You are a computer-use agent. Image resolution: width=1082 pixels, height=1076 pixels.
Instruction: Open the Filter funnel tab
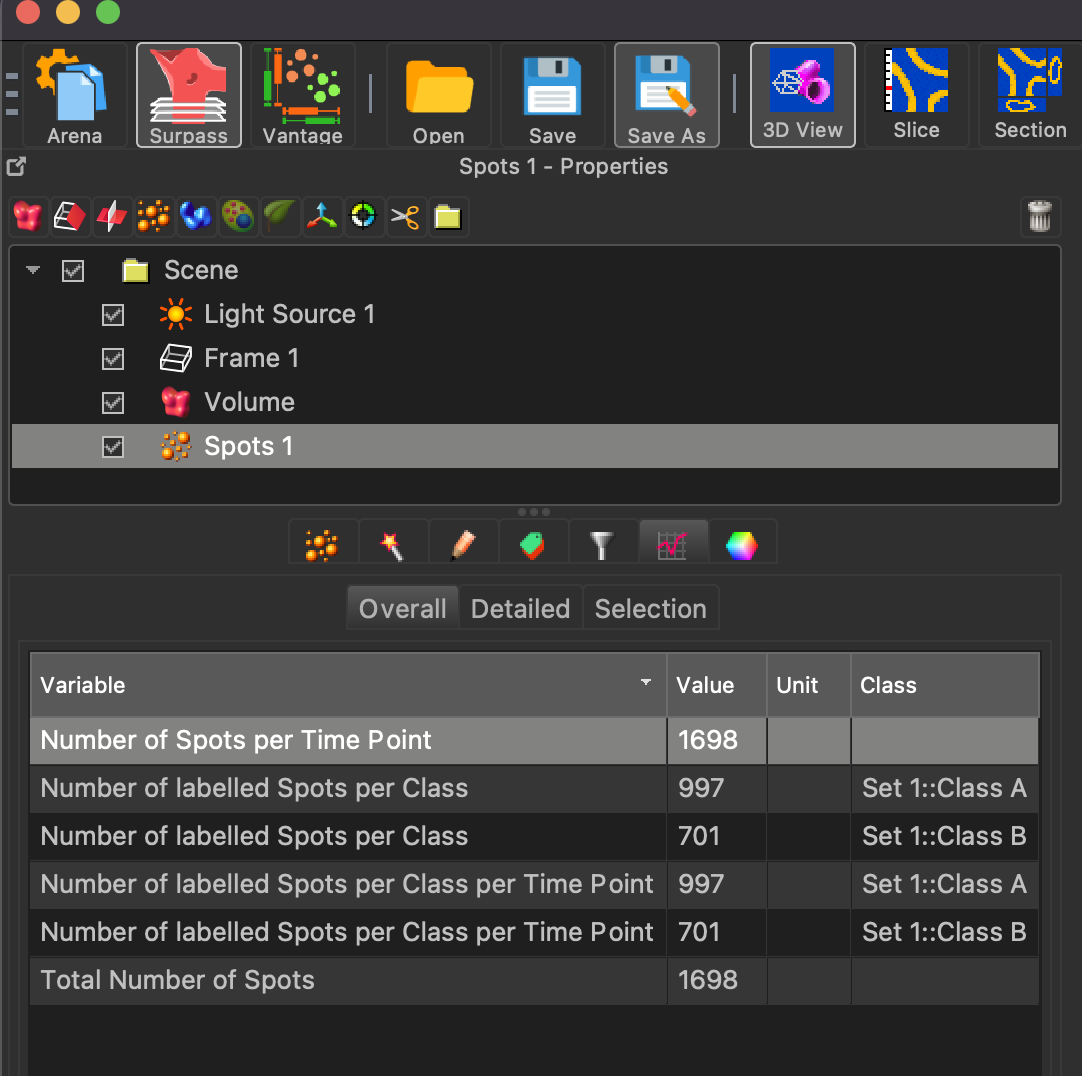coord(602,545)
